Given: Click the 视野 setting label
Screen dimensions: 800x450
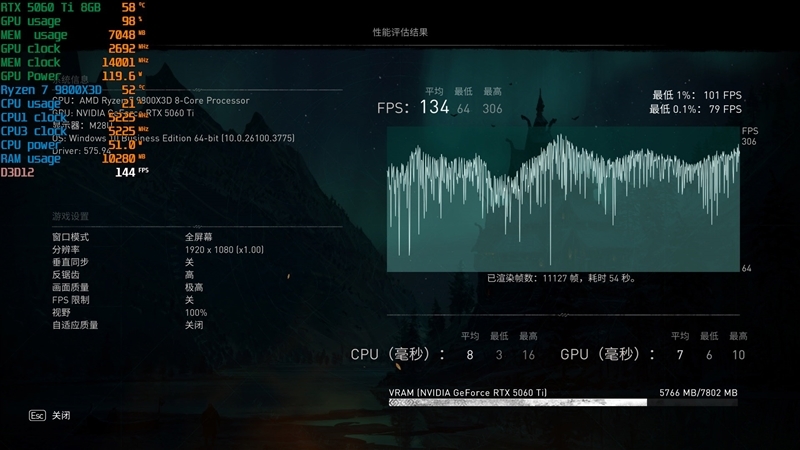Looking at the screenshot, I should click(x=61, y=312).
